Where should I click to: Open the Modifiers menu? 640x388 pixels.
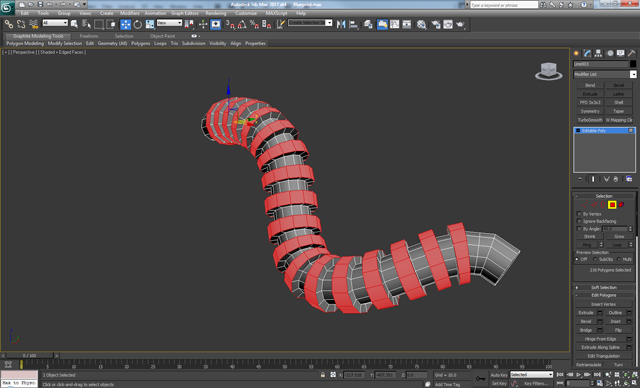point(130,13)
